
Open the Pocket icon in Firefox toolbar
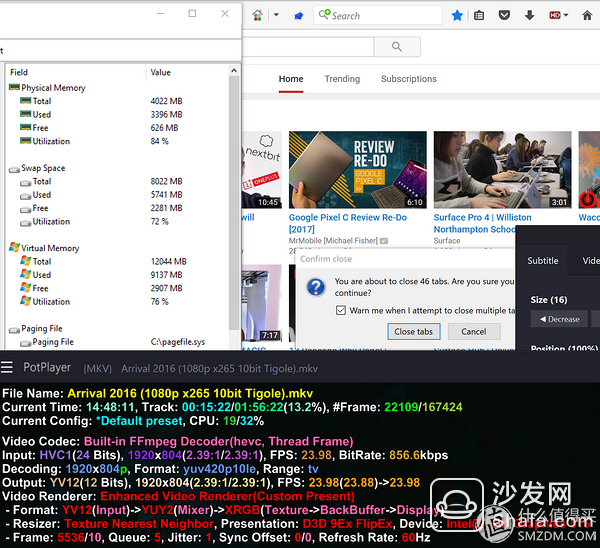click(503, 16)
